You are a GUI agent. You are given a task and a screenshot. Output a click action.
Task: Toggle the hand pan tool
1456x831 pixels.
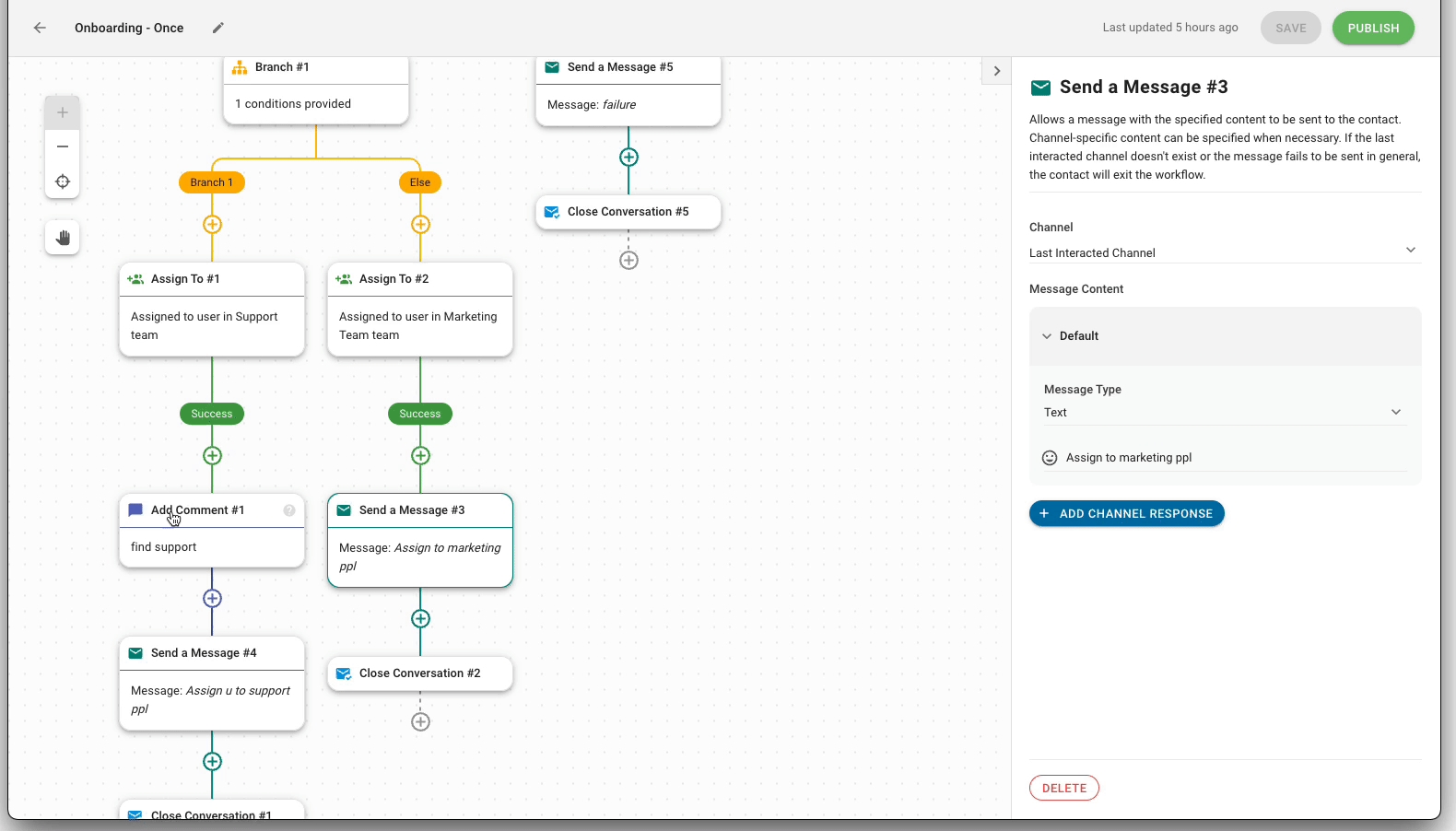[63, 238]
